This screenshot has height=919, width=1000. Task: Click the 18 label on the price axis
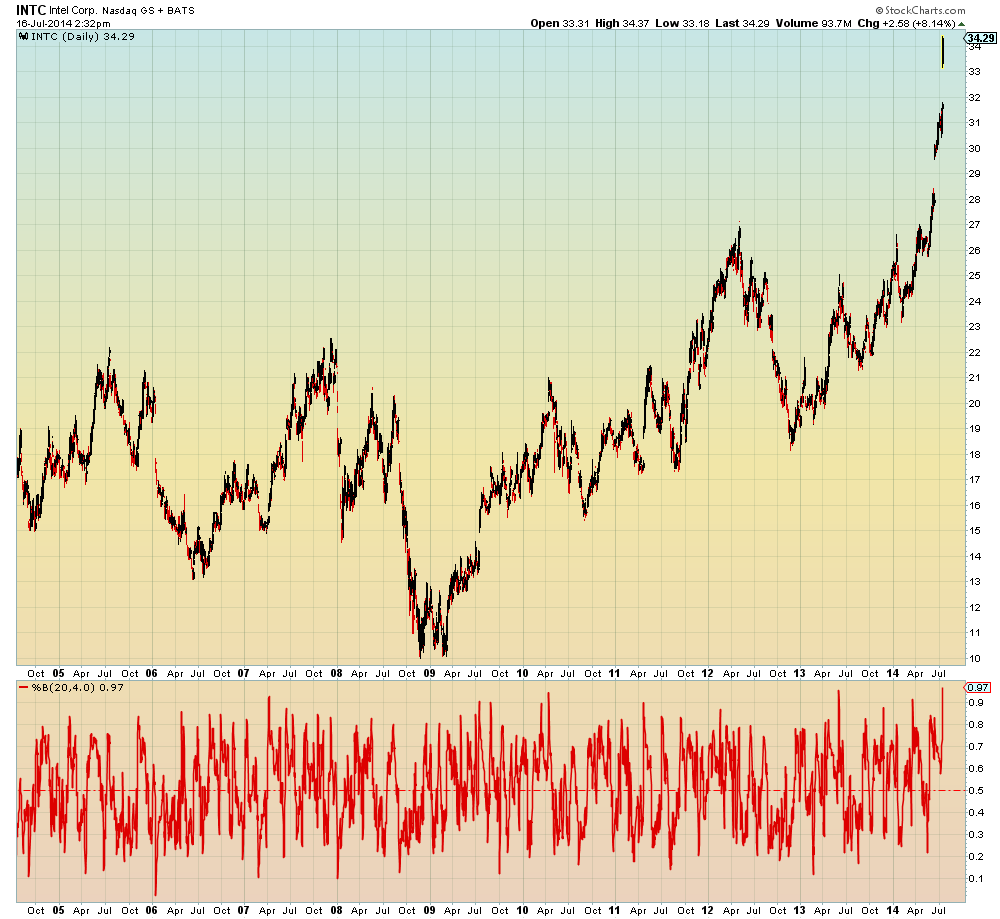pyautogui.click(x=974, y=454)
